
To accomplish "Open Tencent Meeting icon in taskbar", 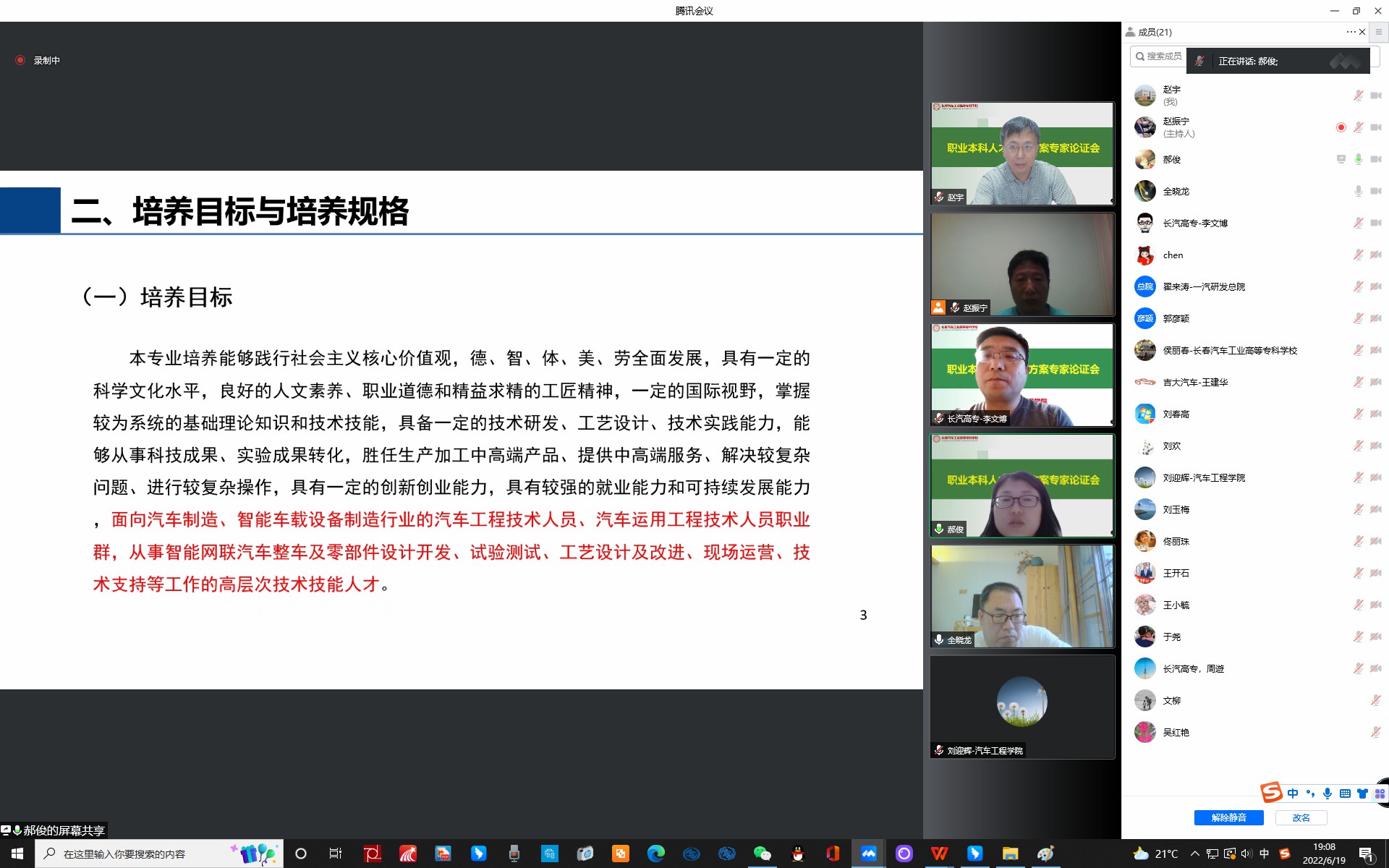I will tap(868, 854).
